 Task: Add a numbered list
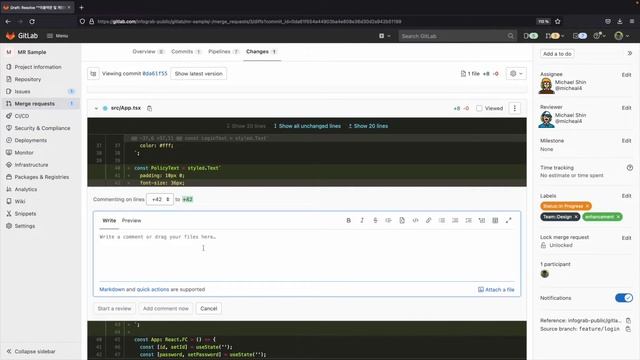[455, 220]
